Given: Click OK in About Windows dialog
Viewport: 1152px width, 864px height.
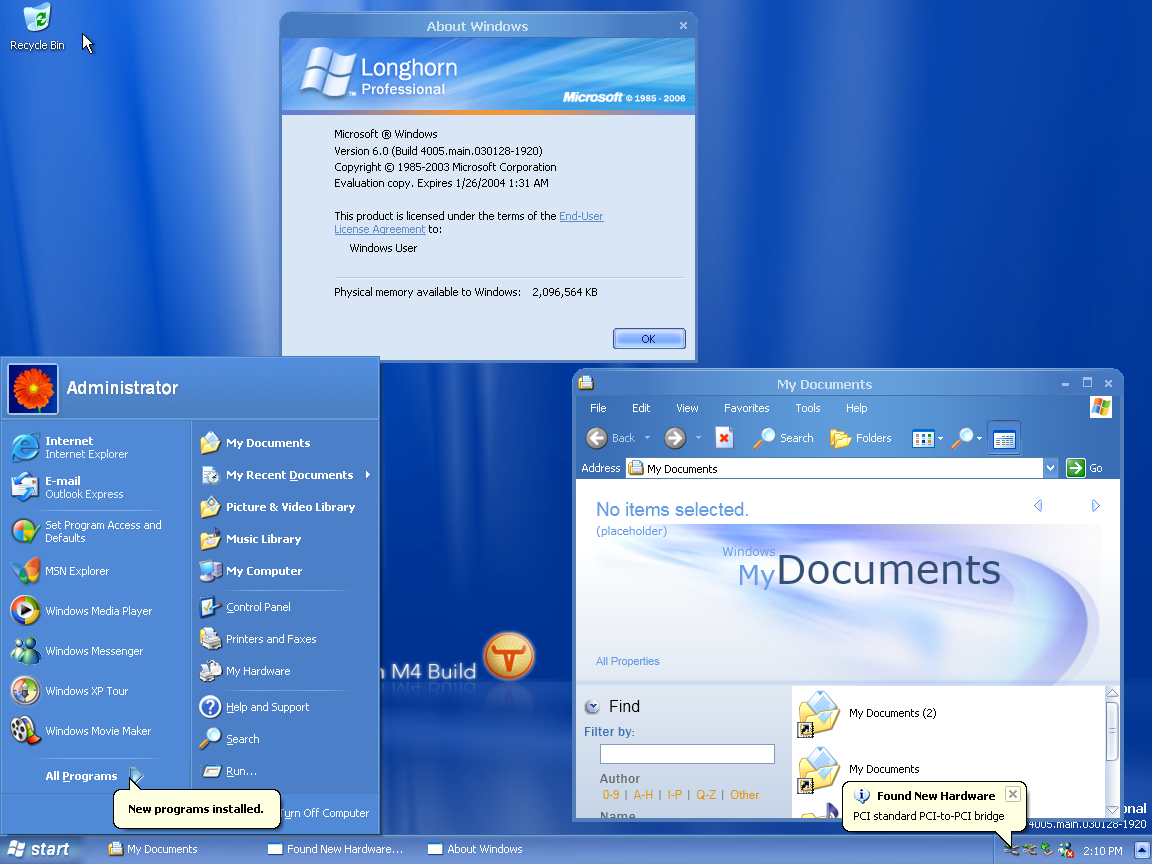Looking at the screenshot, I should point(649,339).
